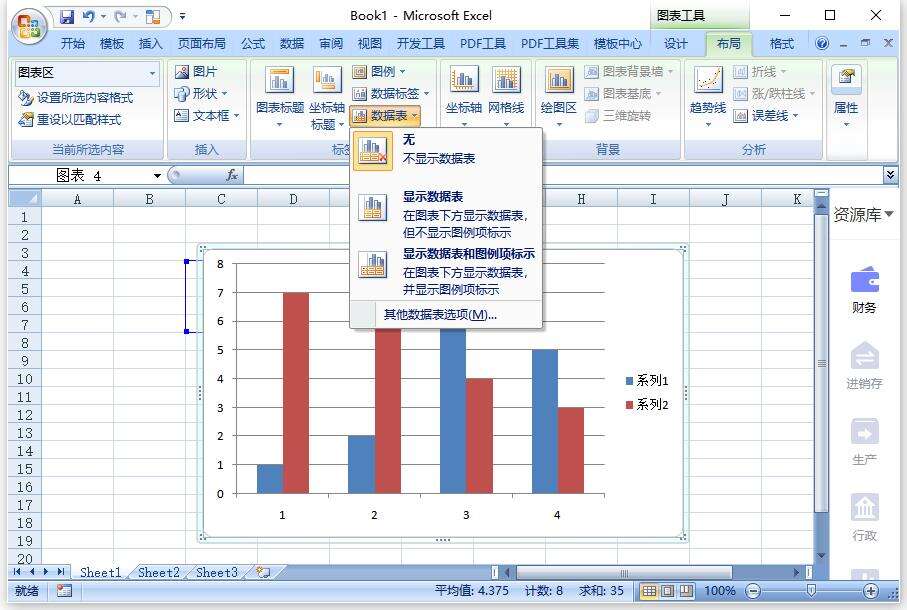907x610 pixels.
Task: Open axis titles (坐标轴标题) options
Action: [x=327, y=97]
